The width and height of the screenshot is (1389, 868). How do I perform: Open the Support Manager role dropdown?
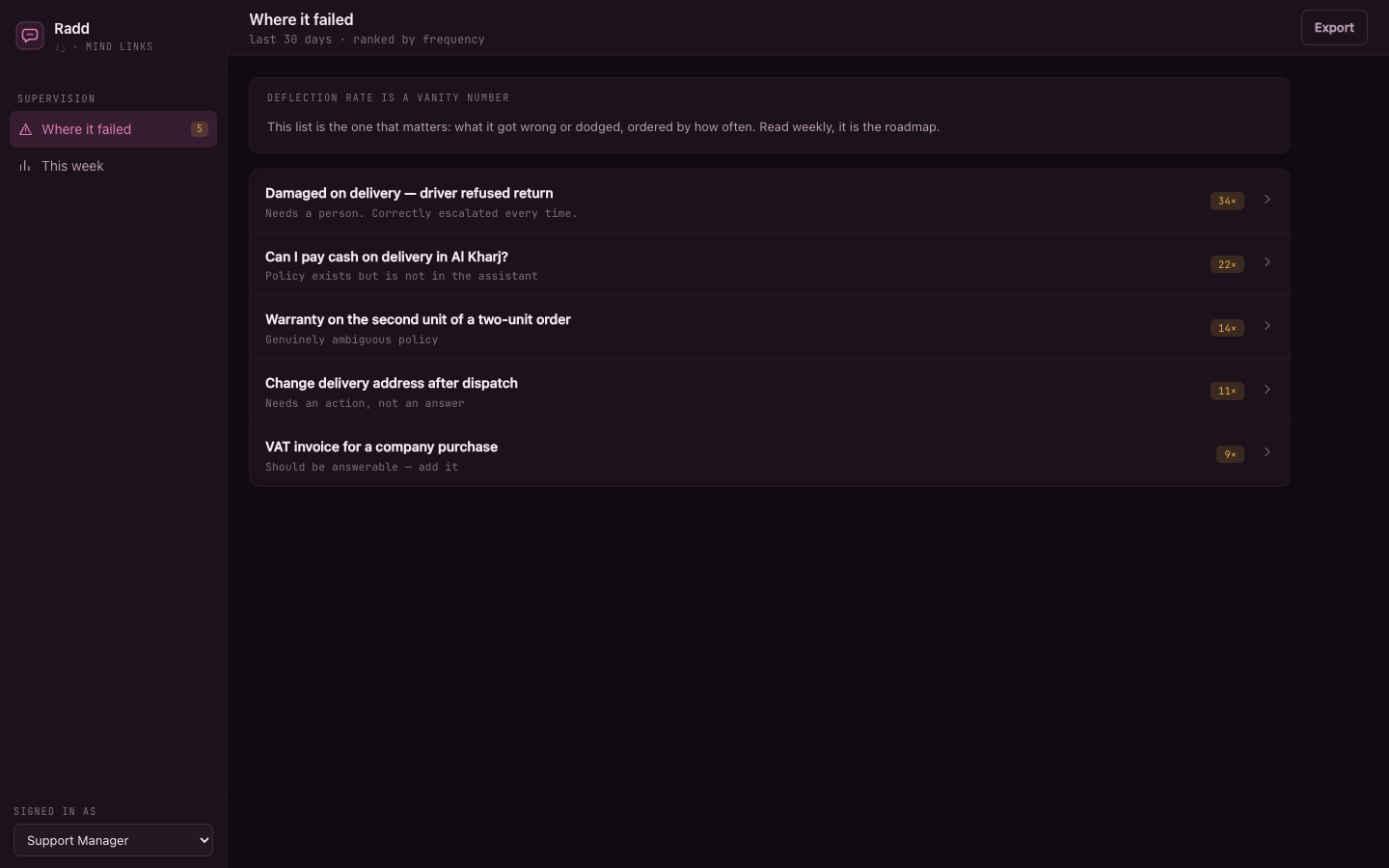[113, 840]
